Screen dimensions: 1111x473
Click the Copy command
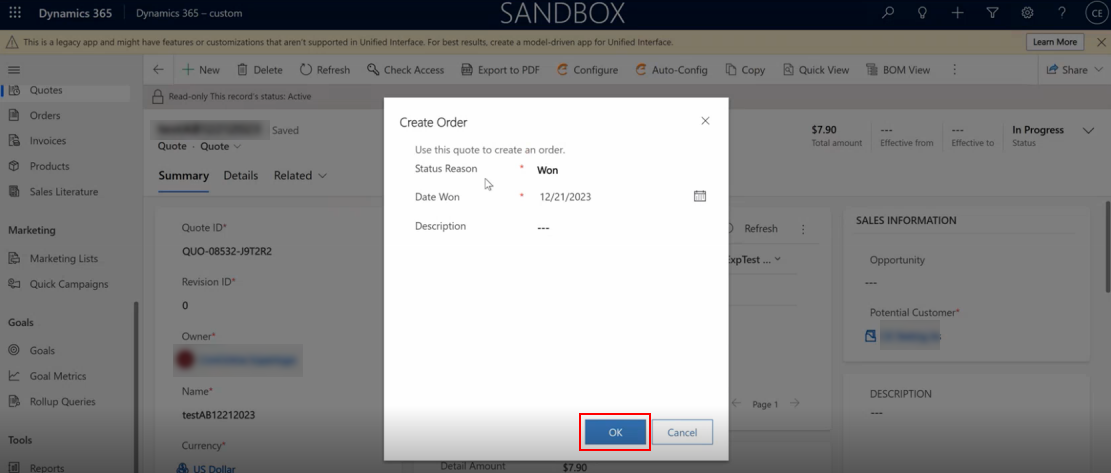[745, 70]
